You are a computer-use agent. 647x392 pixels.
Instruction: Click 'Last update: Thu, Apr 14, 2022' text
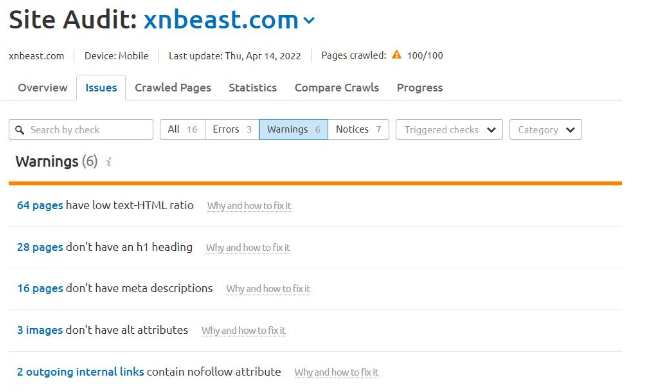click(235, 56)
